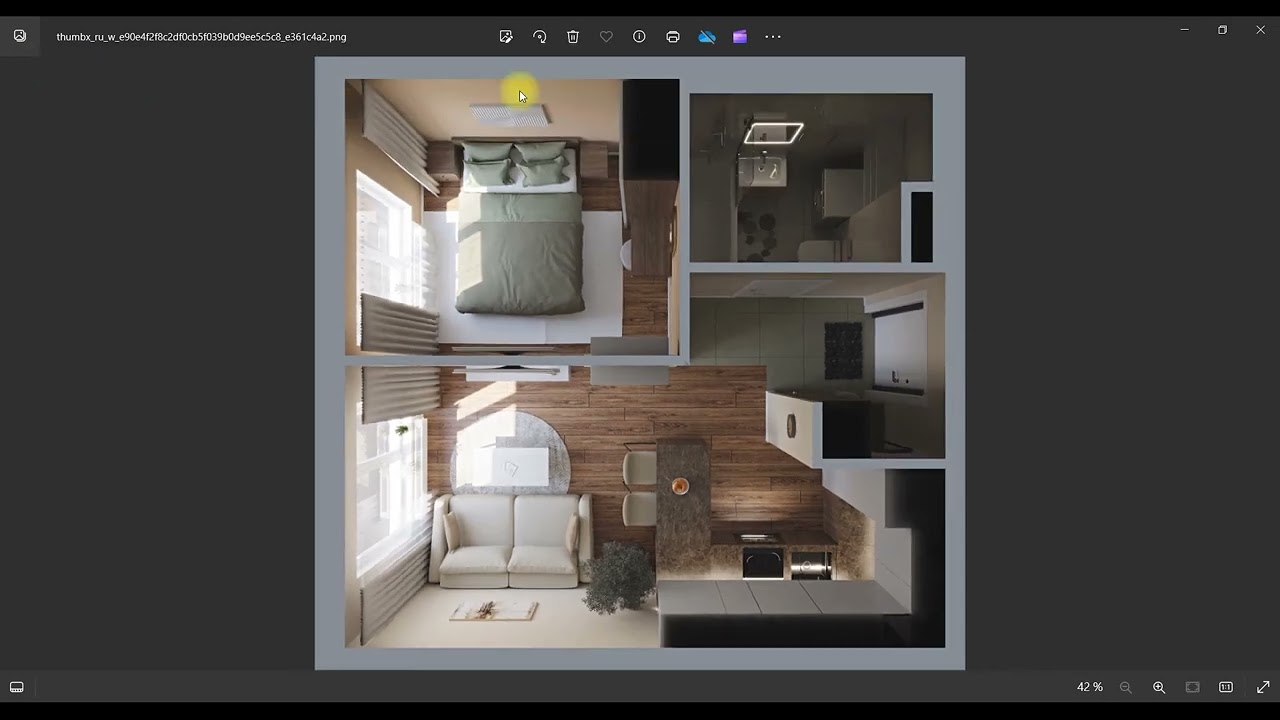Show file info with the info icon
This screenshot has height=720, width=1280.
coord(639,37)
